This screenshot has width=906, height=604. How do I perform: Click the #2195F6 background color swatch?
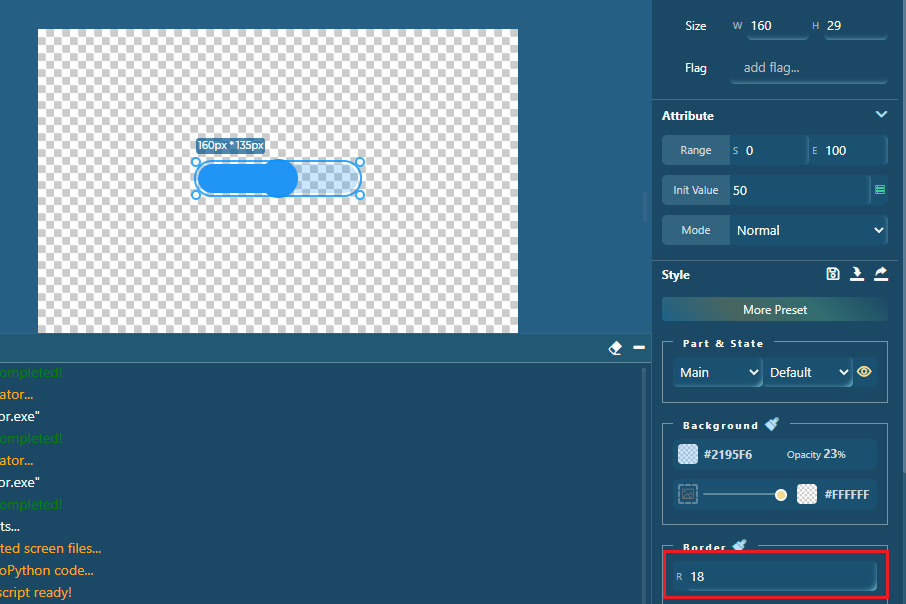[x=688, y=454]
